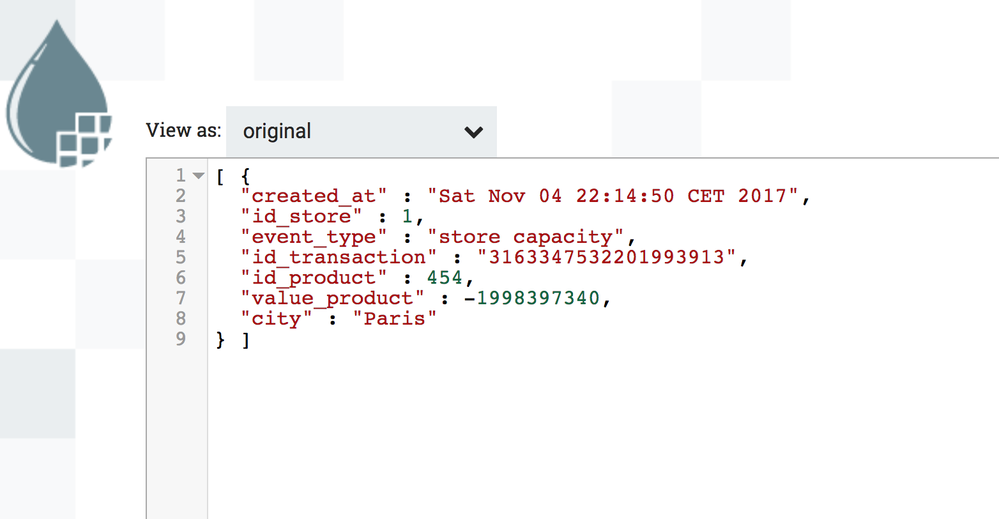Click the "event_type" key
Viewport: 999px width, 519px height.
[314, 237]
